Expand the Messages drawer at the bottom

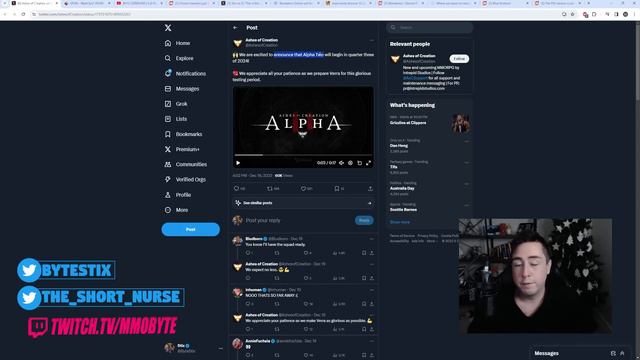click(622, 353)
